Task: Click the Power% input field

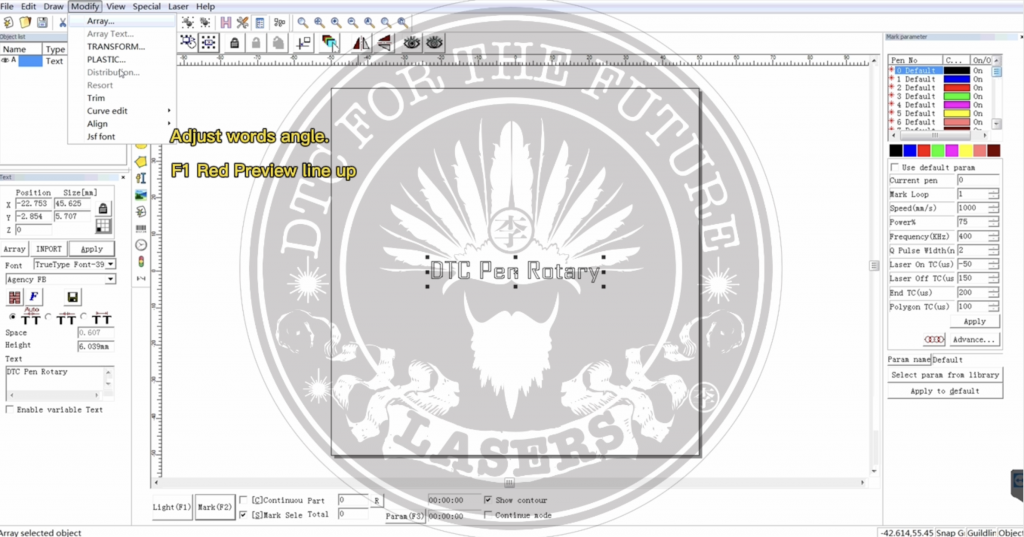Action: pos(972,221)
